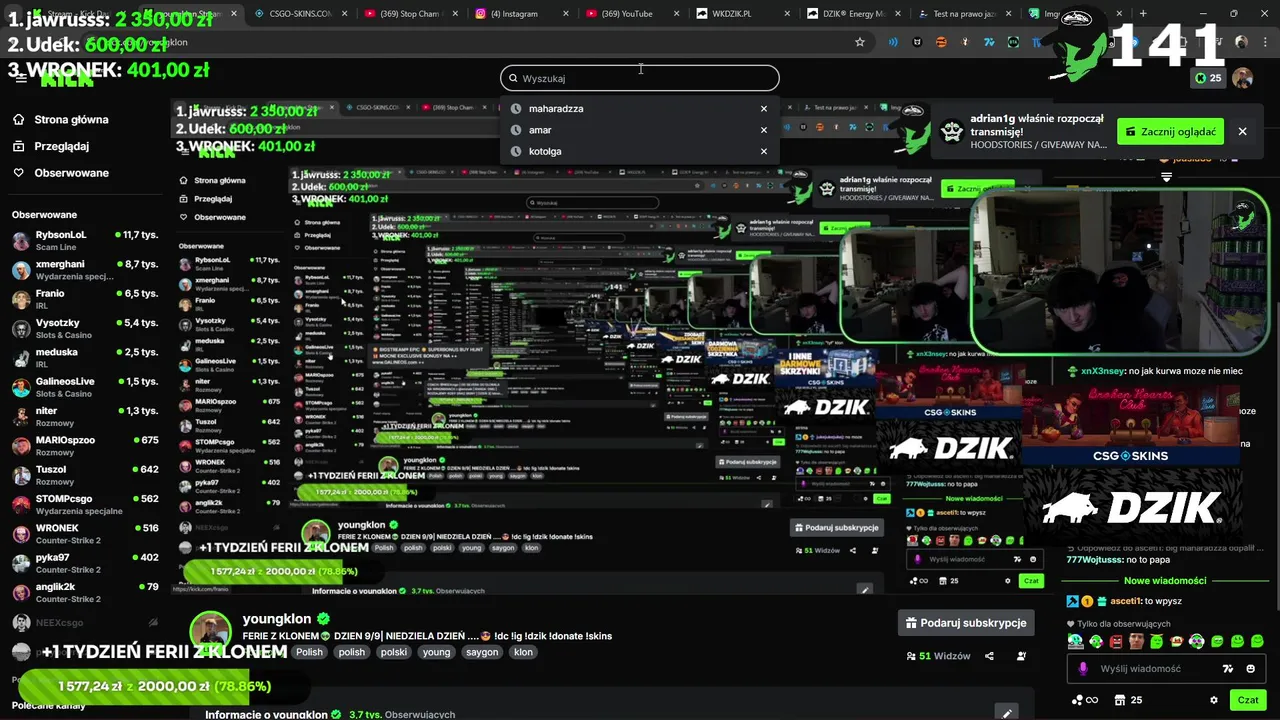Click the saygon stream tag
Viewport: 1280px width, 720px height.
pos(482,652)
